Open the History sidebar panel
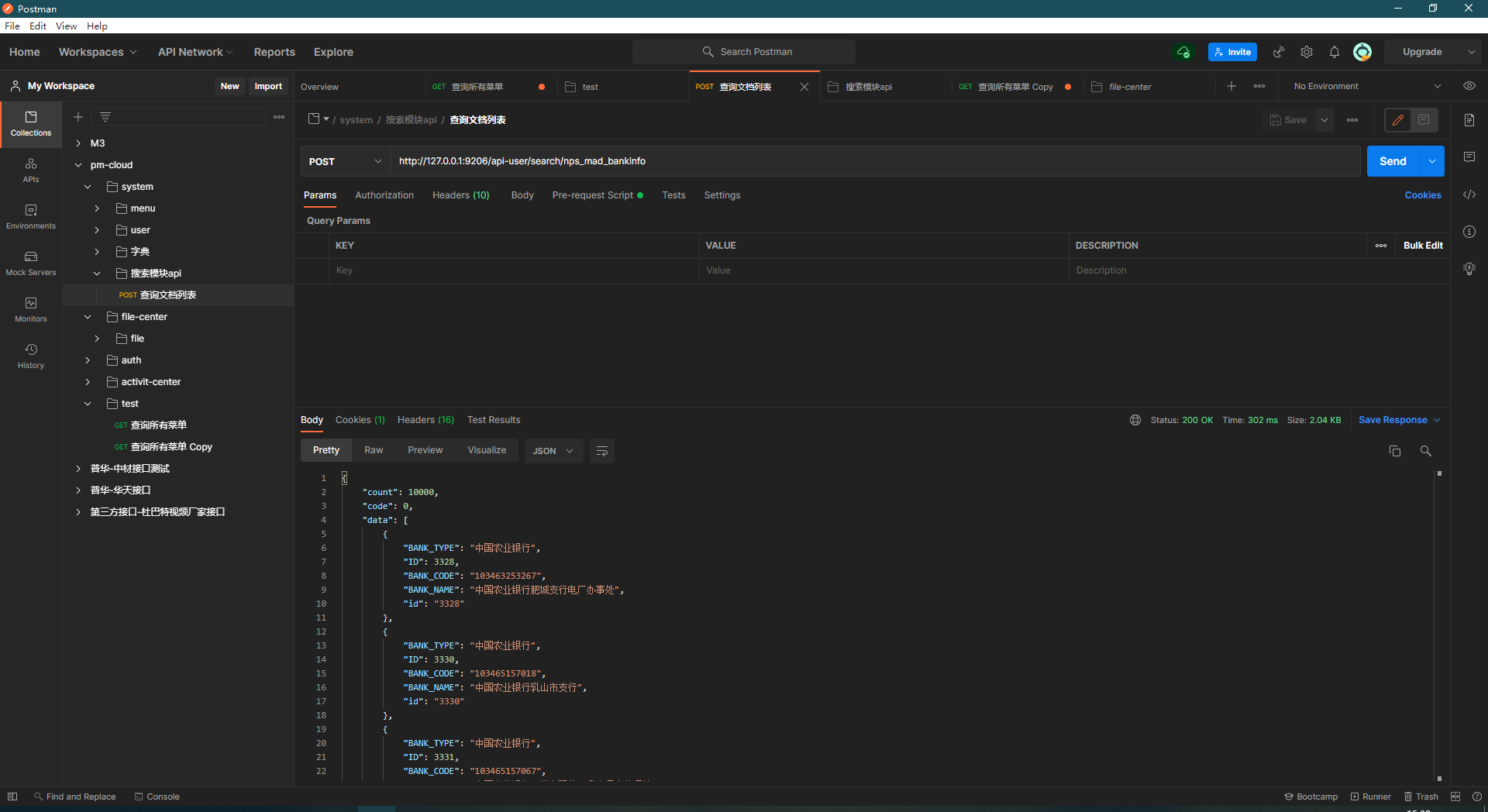This screenshot has height=812, width=1488. tap(31, 356)
